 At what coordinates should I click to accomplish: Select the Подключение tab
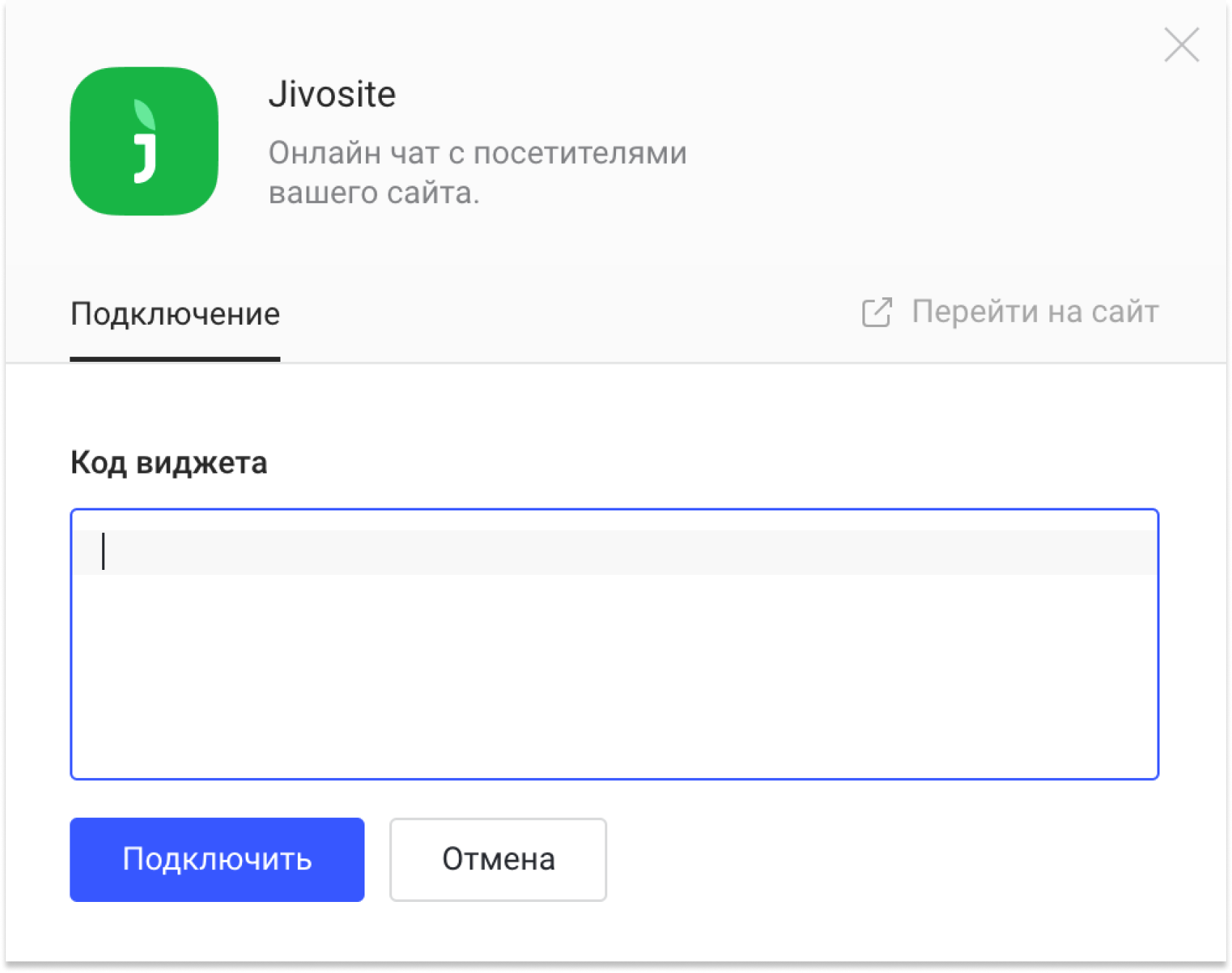[175, 315]
